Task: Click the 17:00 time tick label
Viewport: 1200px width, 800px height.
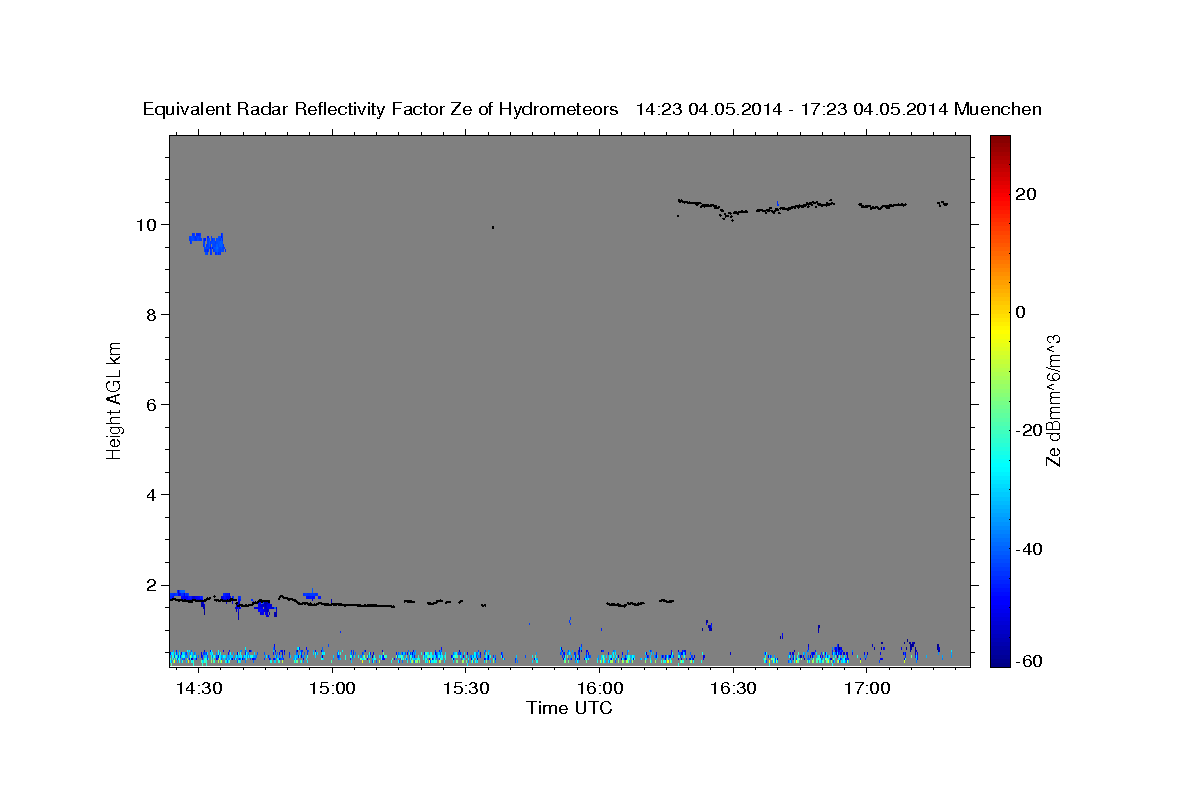Action: (x=867, y=689)
